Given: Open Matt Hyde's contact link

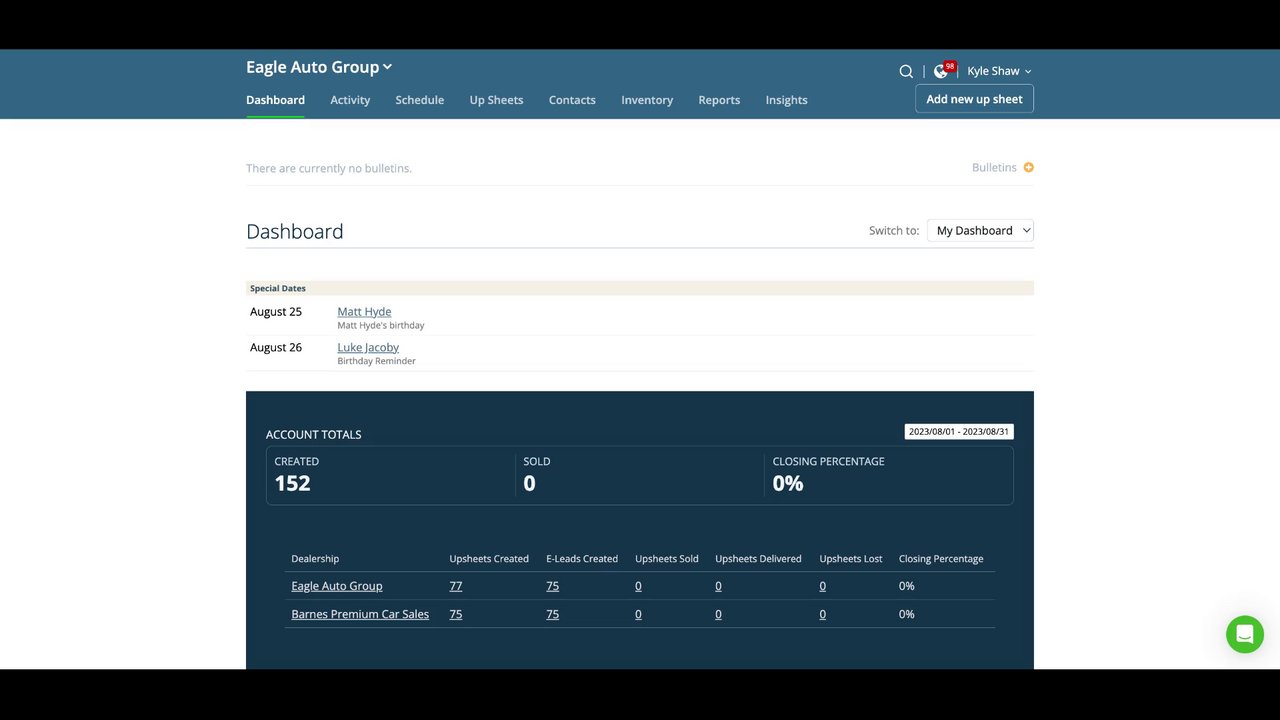Looking at the screenshot, I should (364, 312).
